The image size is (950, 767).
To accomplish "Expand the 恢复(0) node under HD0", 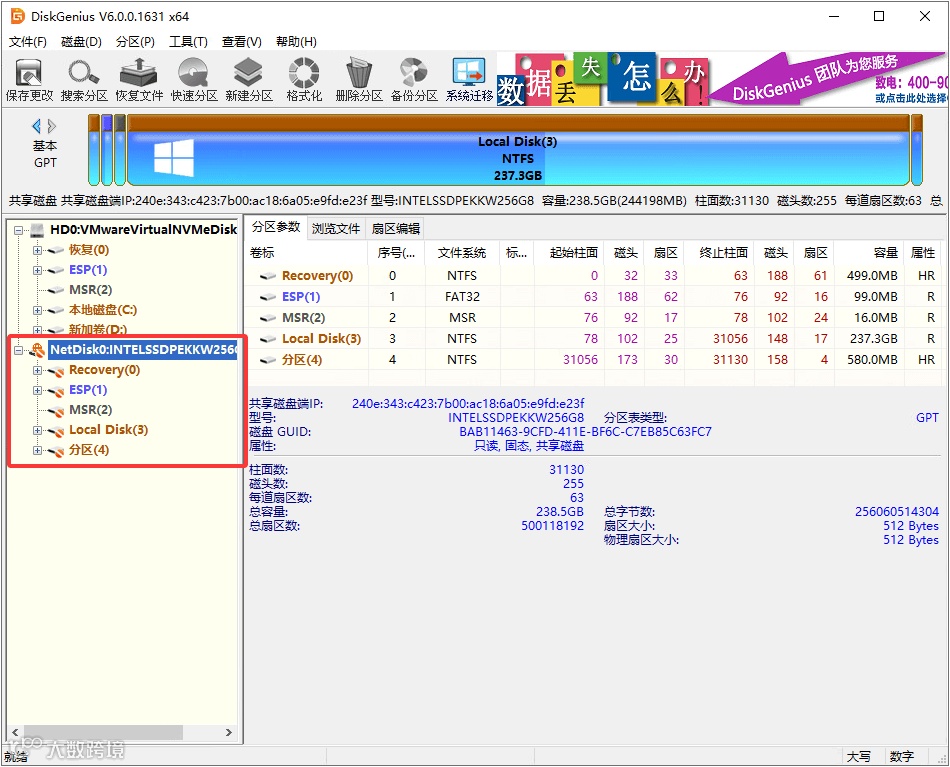I will pos(38,250).
